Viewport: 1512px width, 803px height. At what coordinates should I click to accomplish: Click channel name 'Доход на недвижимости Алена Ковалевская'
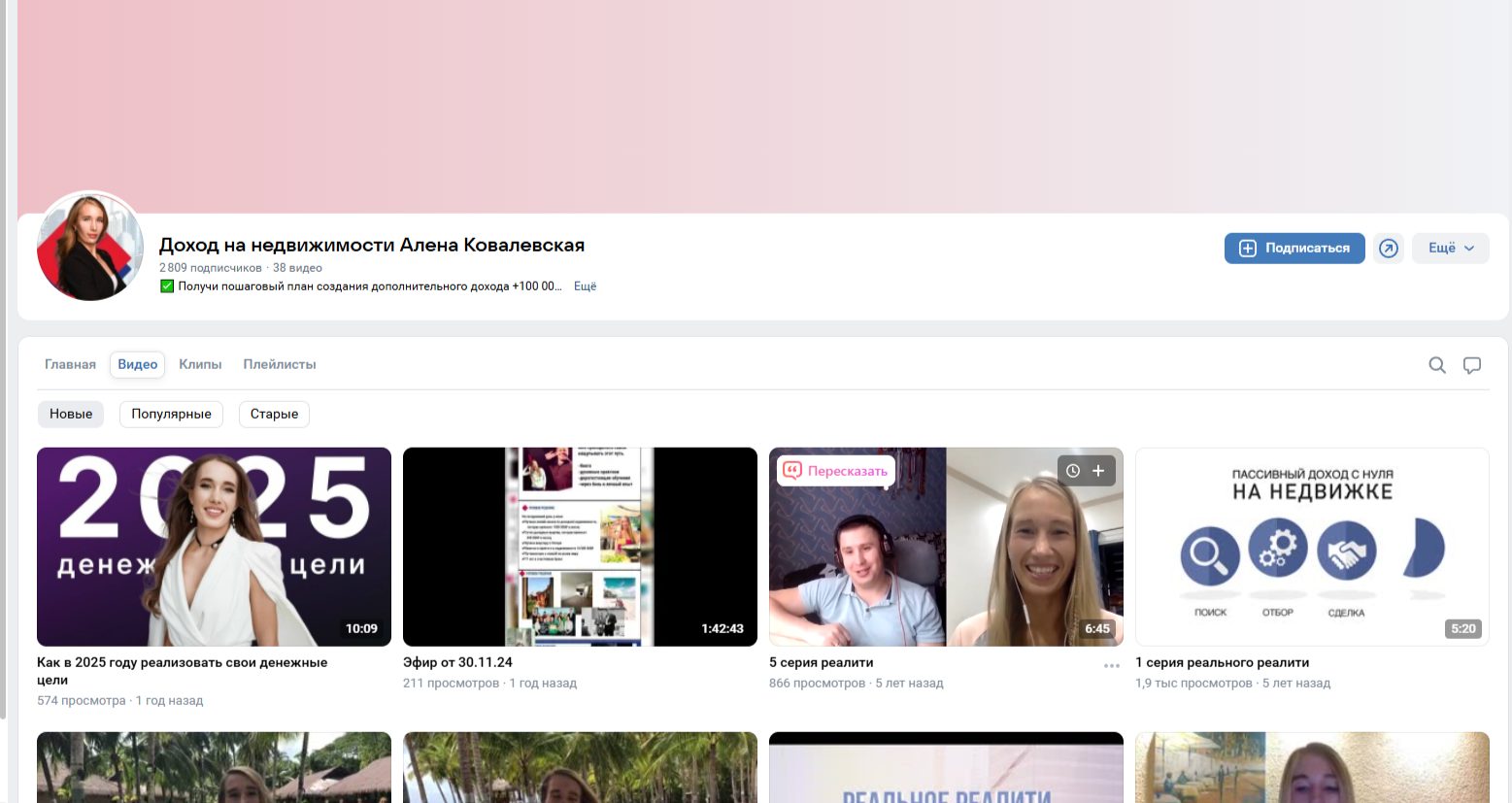(372, 245)
